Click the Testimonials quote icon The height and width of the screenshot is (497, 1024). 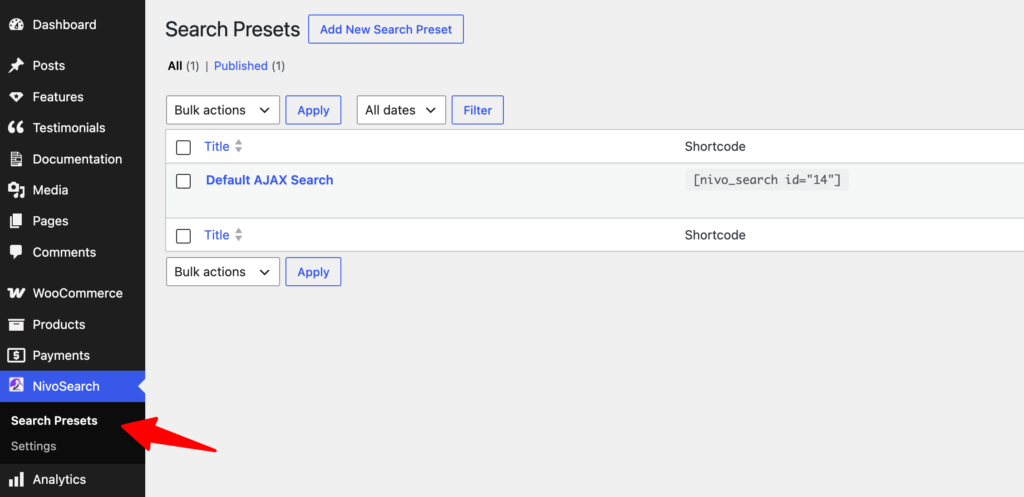click(16, 127)
